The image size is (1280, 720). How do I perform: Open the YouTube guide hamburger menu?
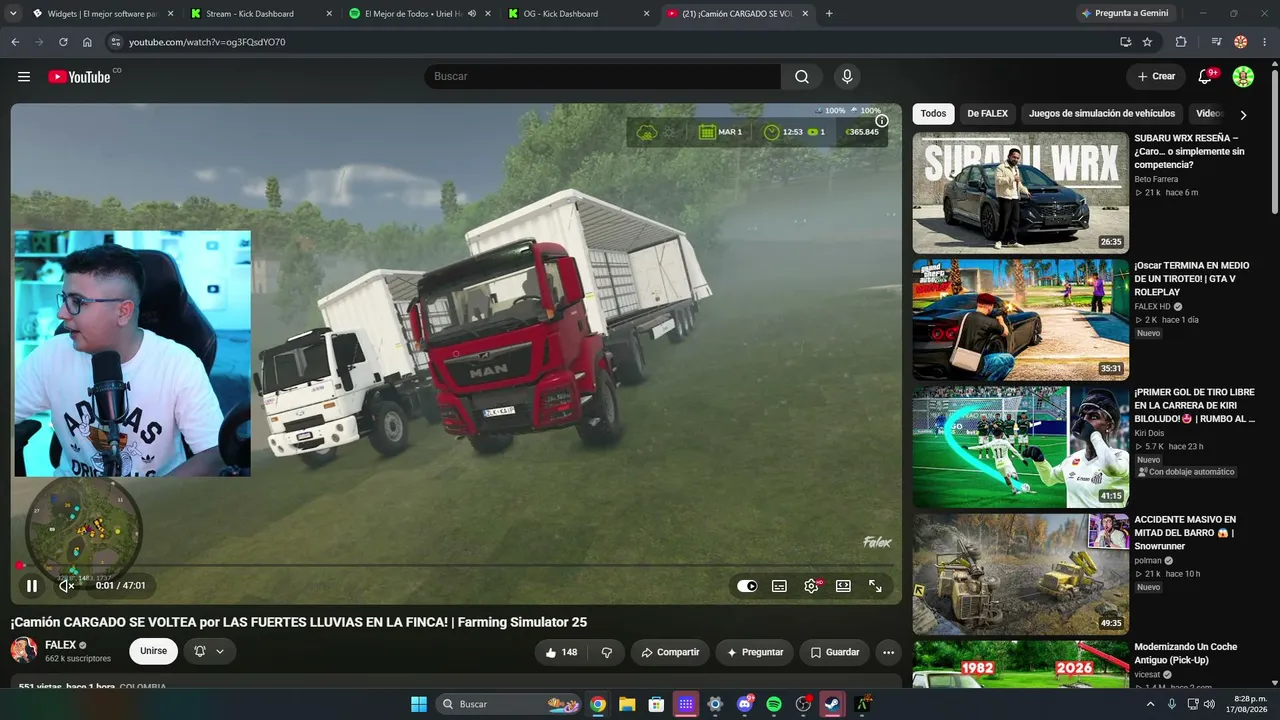[24, 77]
